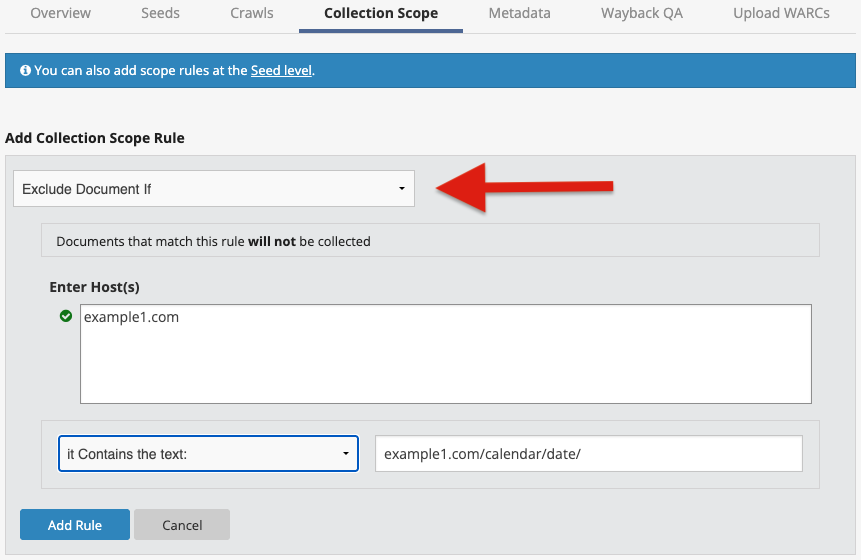Click the Enter Host(s) text area
This screenshot has height=560, width=861.
[446, 354]
